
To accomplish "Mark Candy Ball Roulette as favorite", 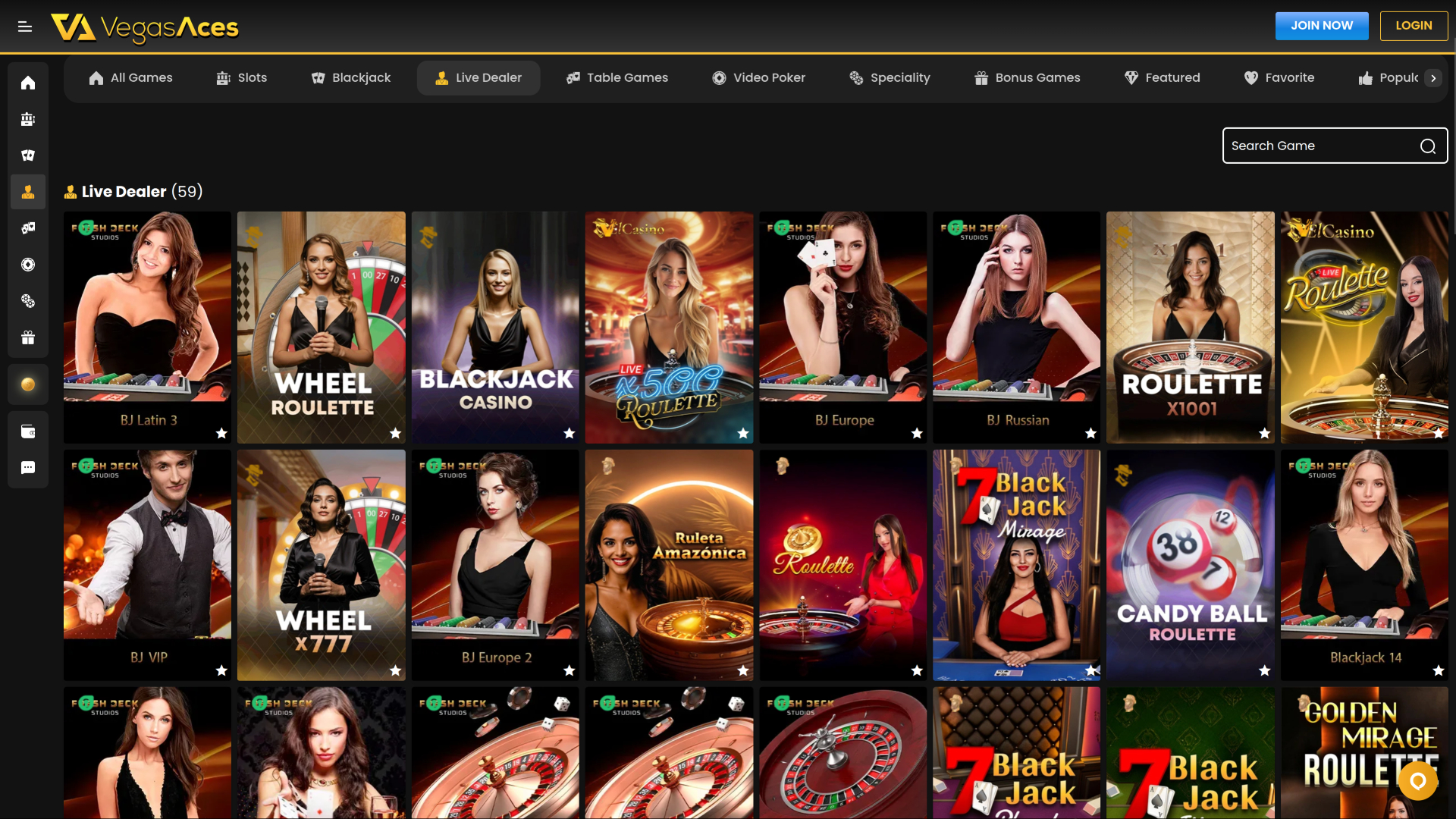I will pos(1263,670).
